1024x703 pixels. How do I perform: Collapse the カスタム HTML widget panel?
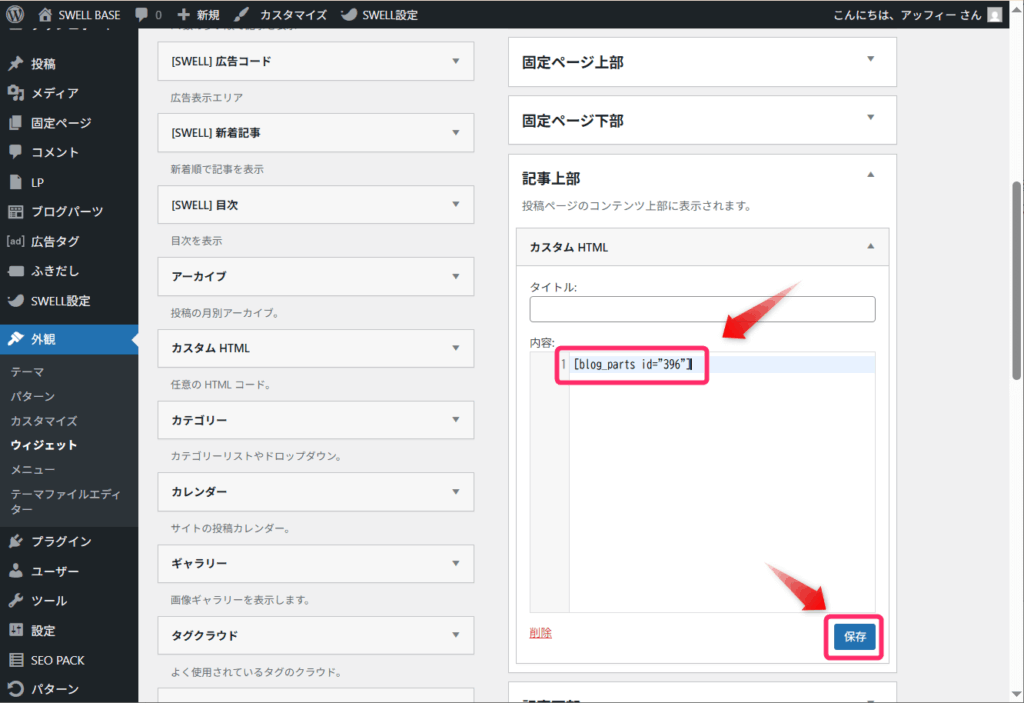(x=870, y=246)
